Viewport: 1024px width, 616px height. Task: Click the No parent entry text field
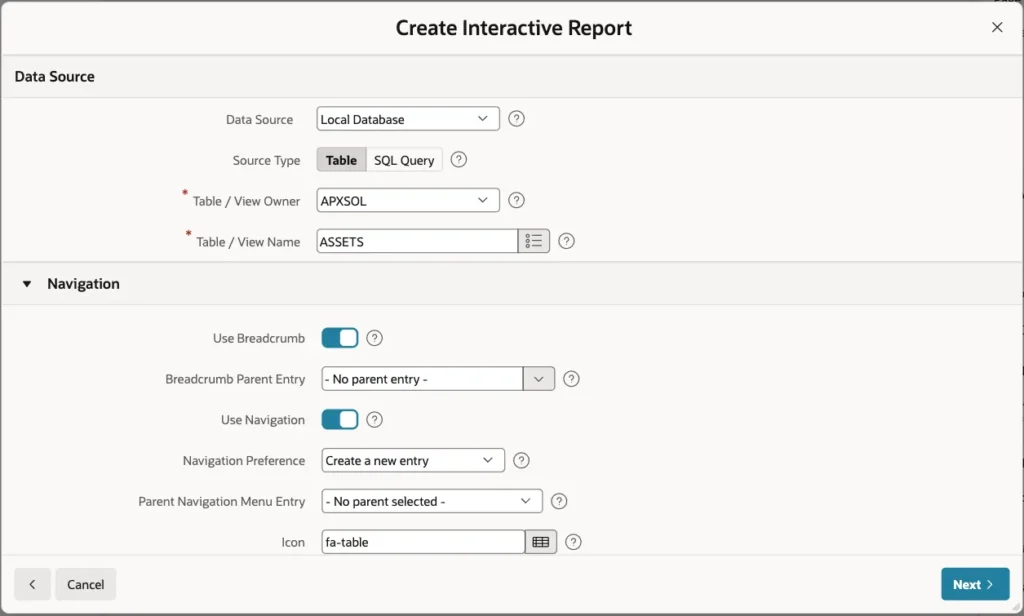[422, 379]
